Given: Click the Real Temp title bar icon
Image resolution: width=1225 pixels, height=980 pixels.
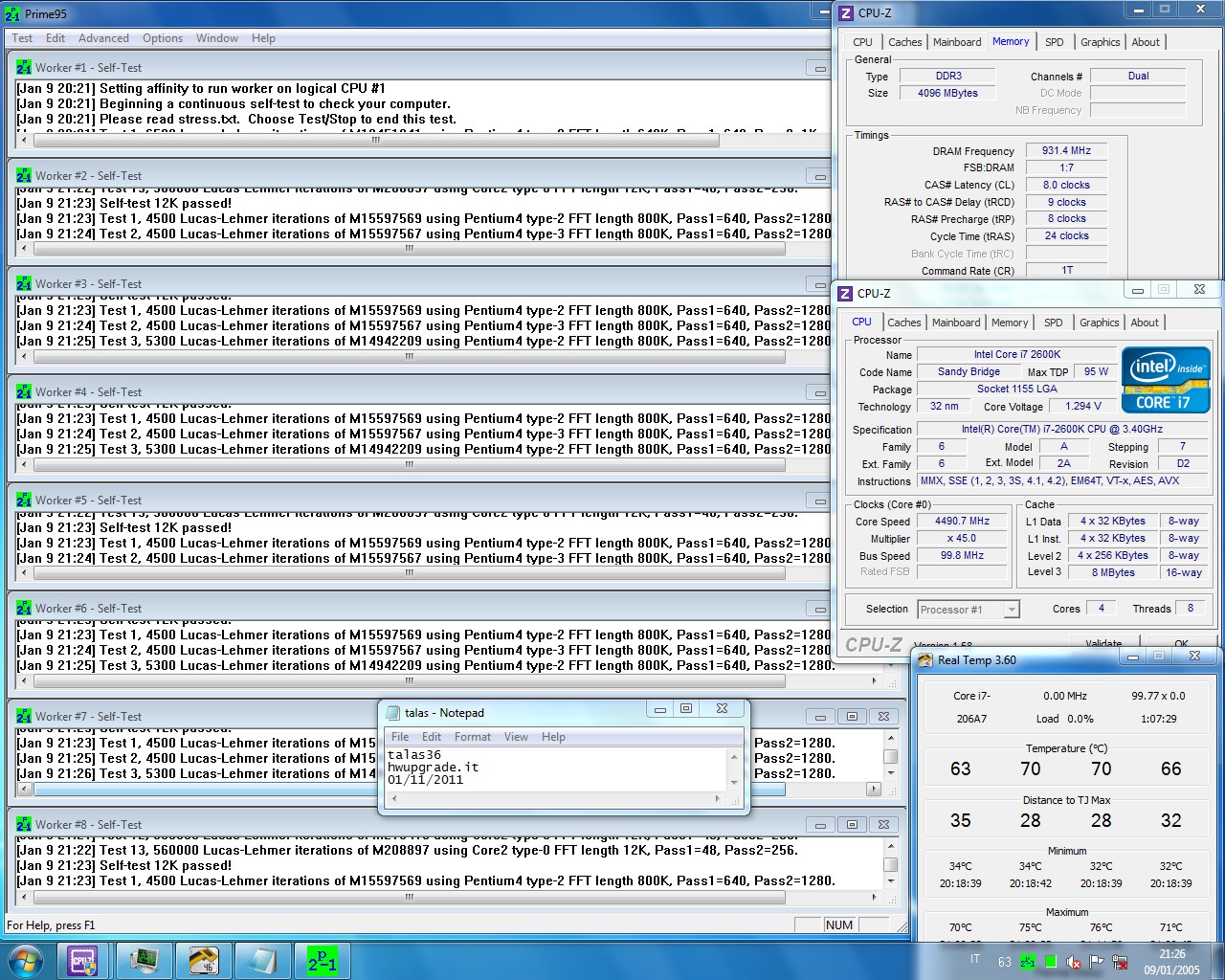Looking at the screenshot, I should click(925, 660).
